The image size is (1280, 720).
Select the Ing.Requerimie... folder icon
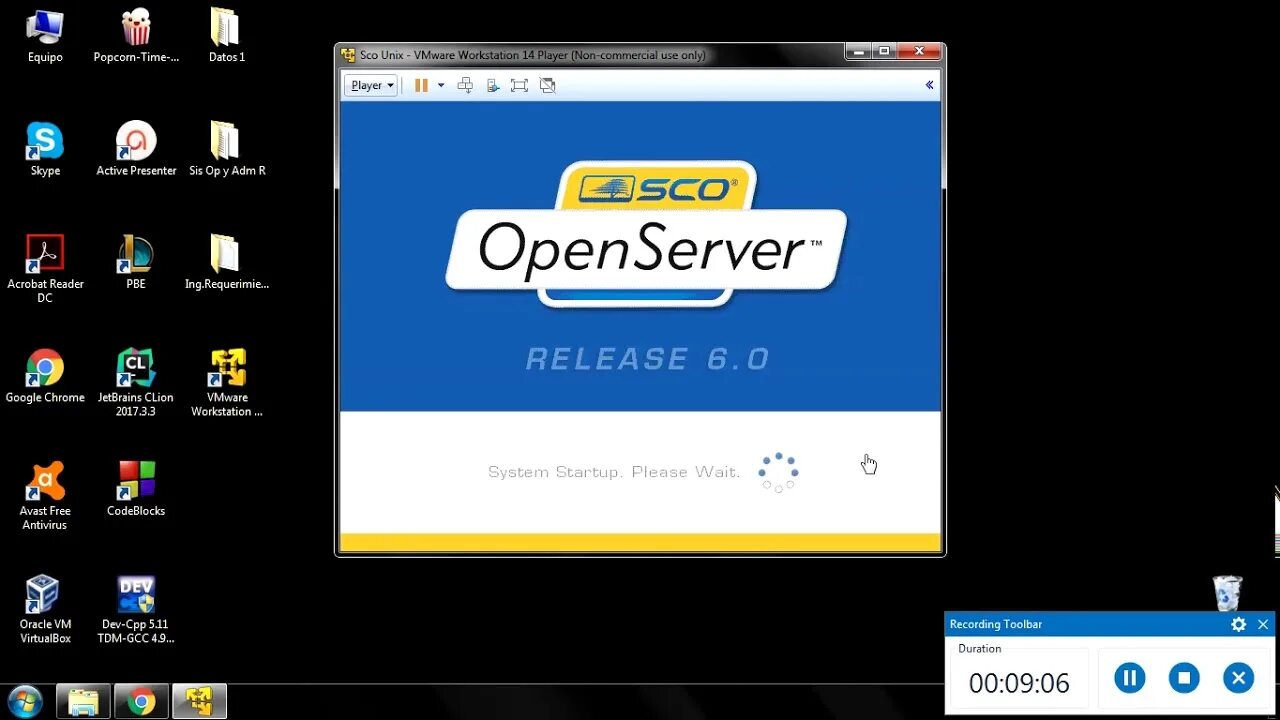point(227,262)
